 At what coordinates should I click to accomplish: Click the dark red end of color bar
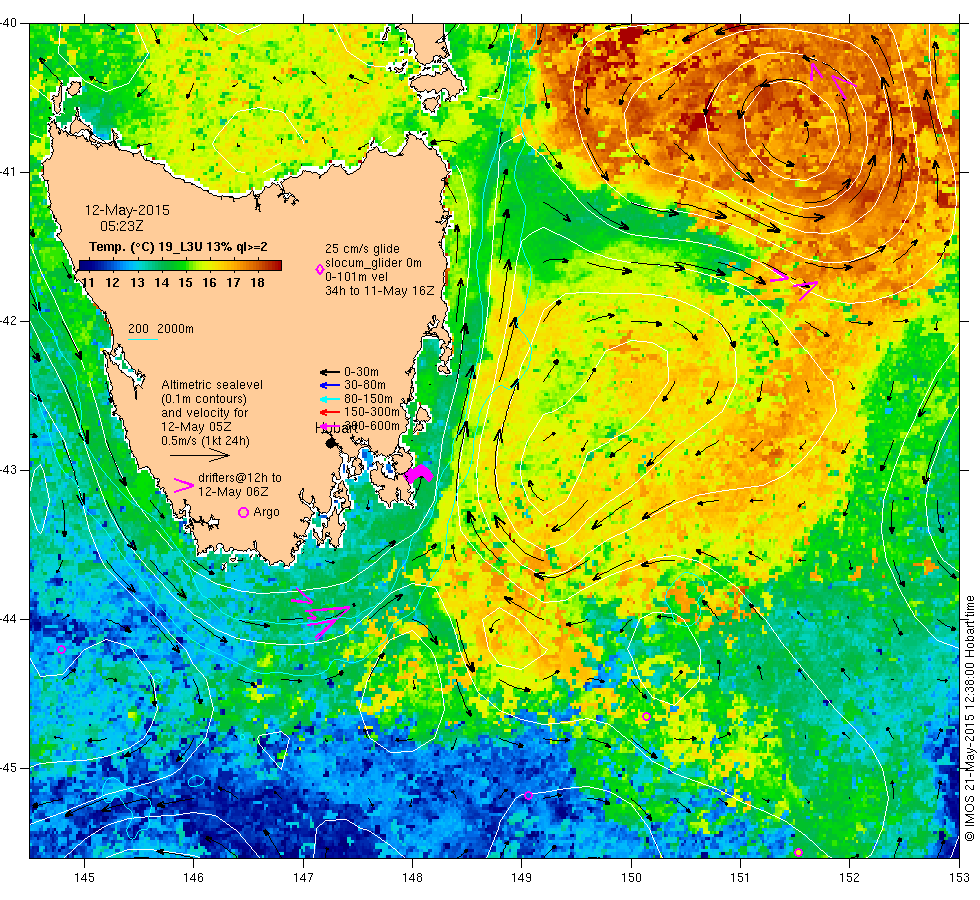pos(277,266)
